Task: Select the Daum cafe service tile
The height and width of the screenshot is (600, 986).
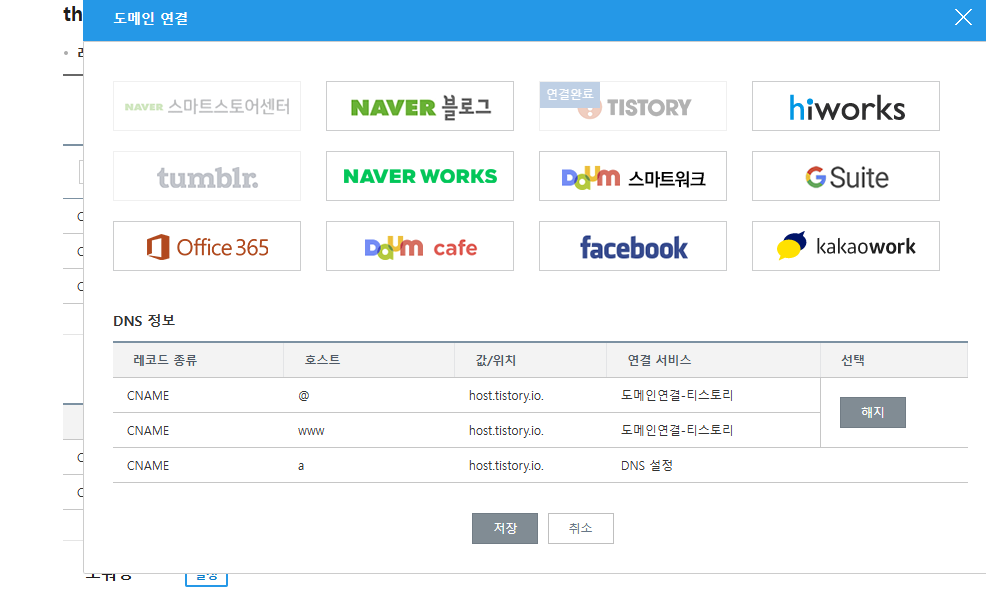Action: 419,246
